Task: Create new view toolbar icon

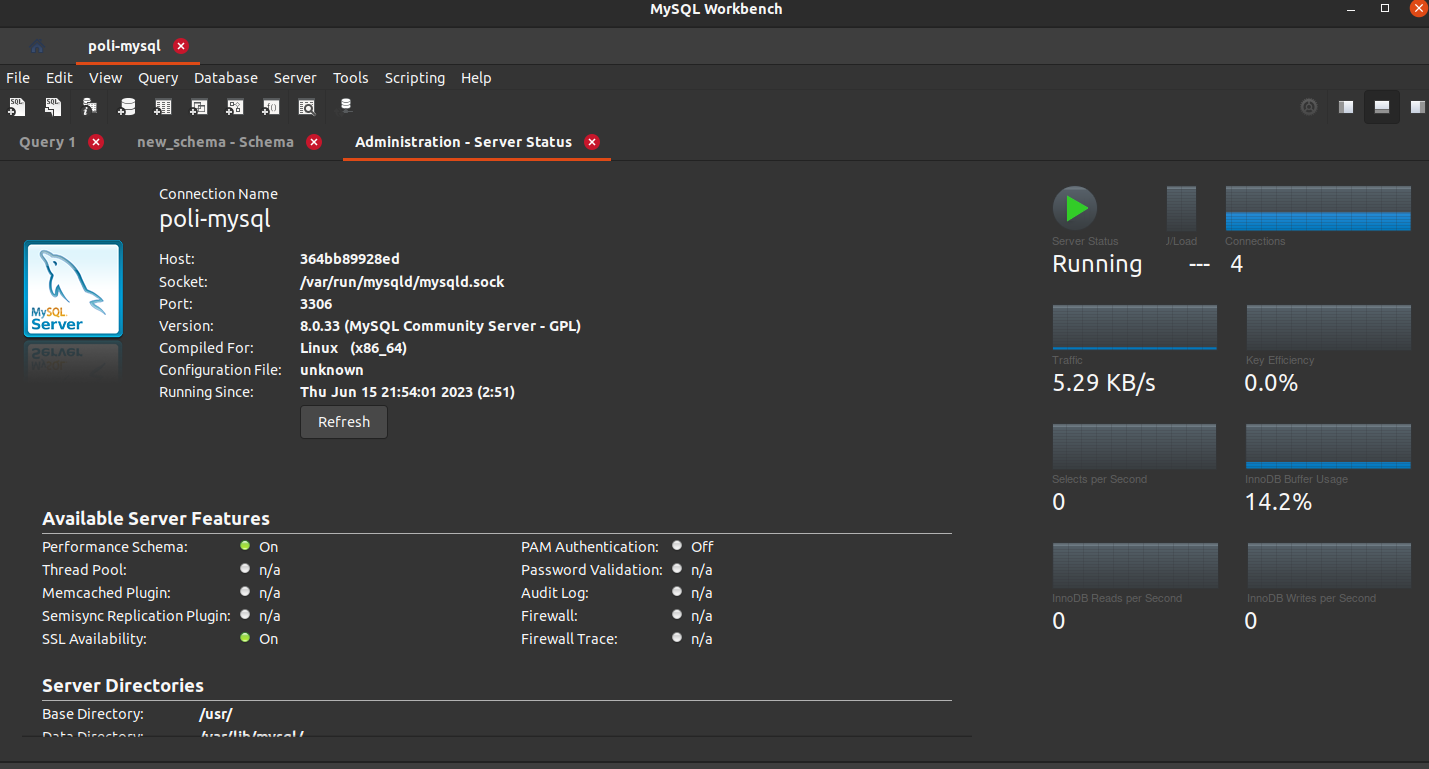Action: 199,106
